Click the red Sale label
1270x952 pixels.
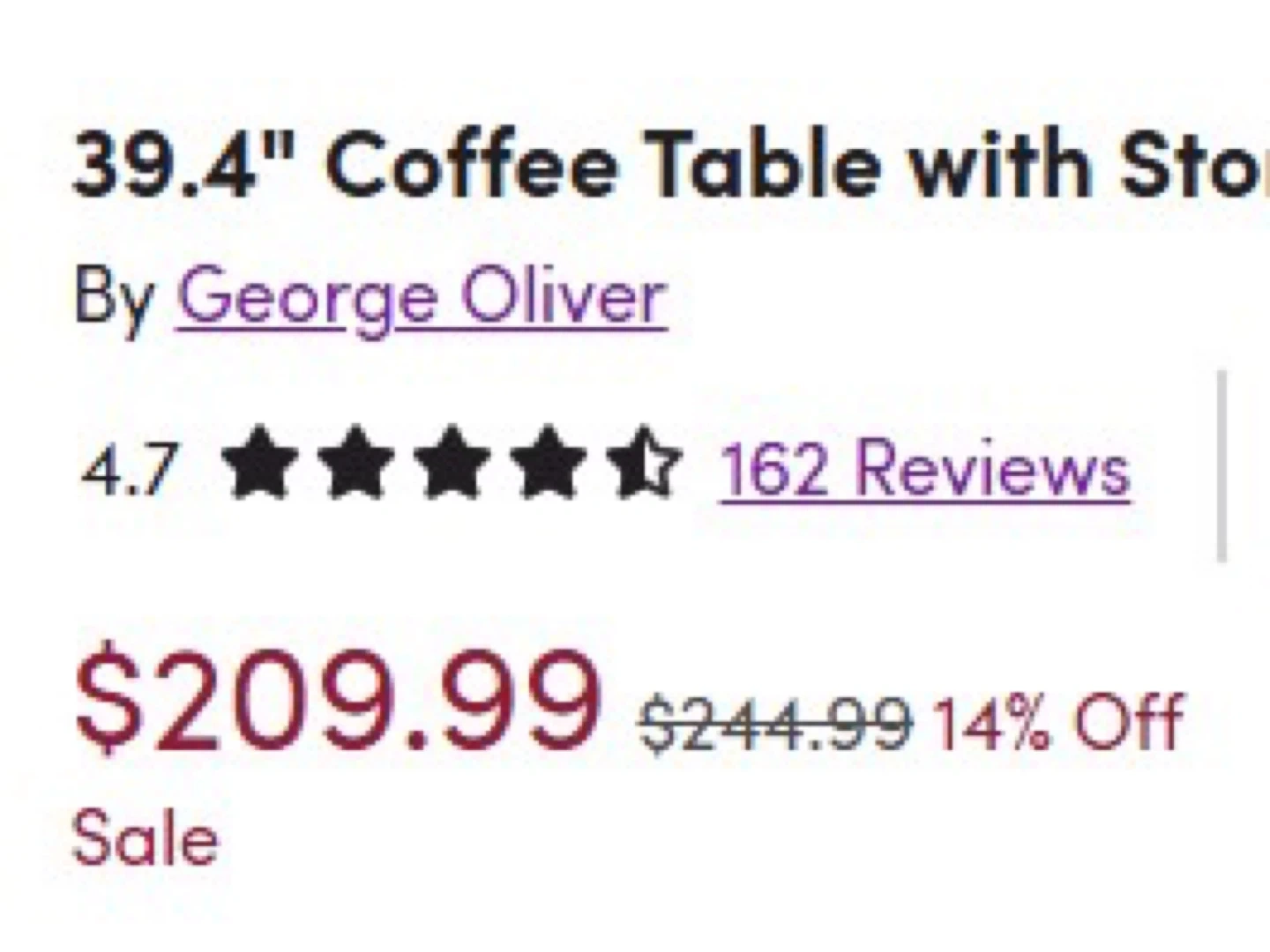[x=145, y=838]
